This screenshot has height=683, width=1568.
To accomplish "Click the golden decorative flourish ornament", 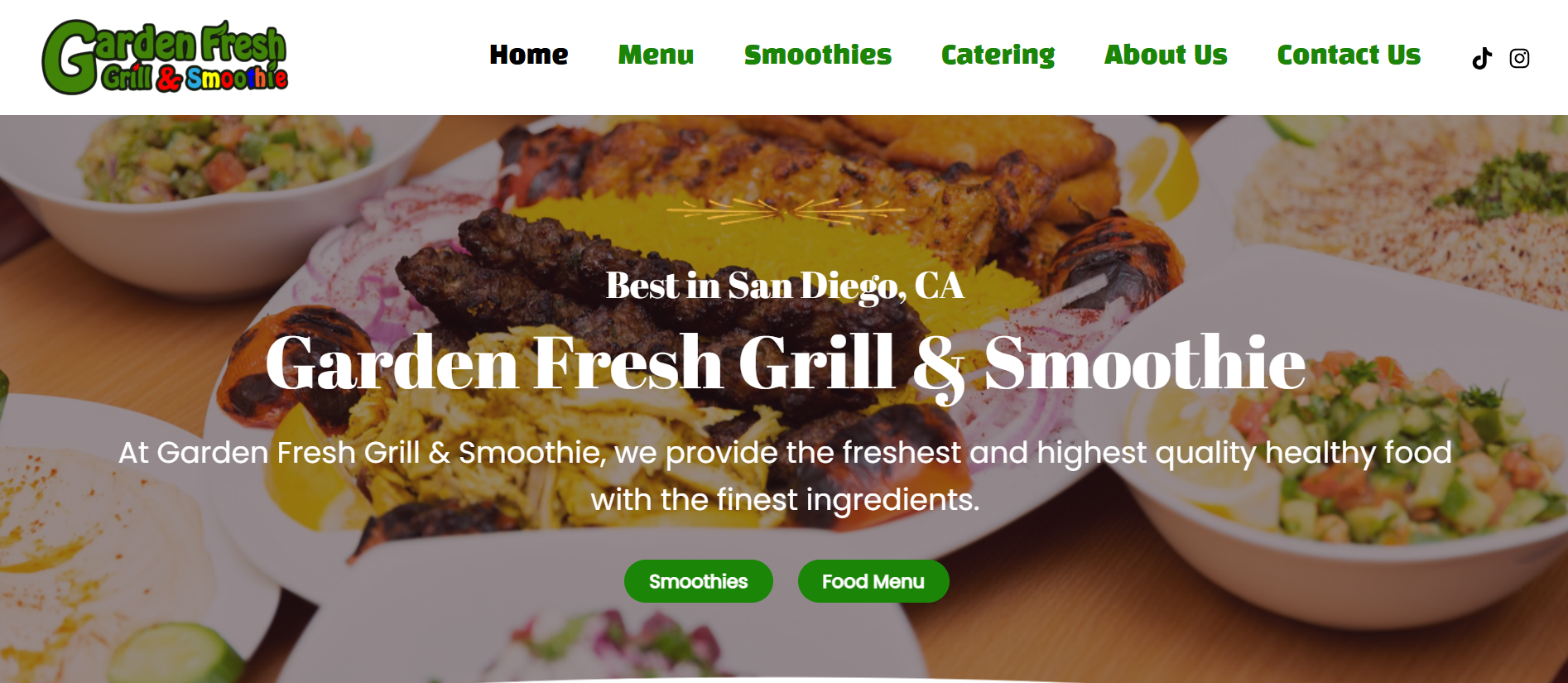I will click(x=785, y=210).
